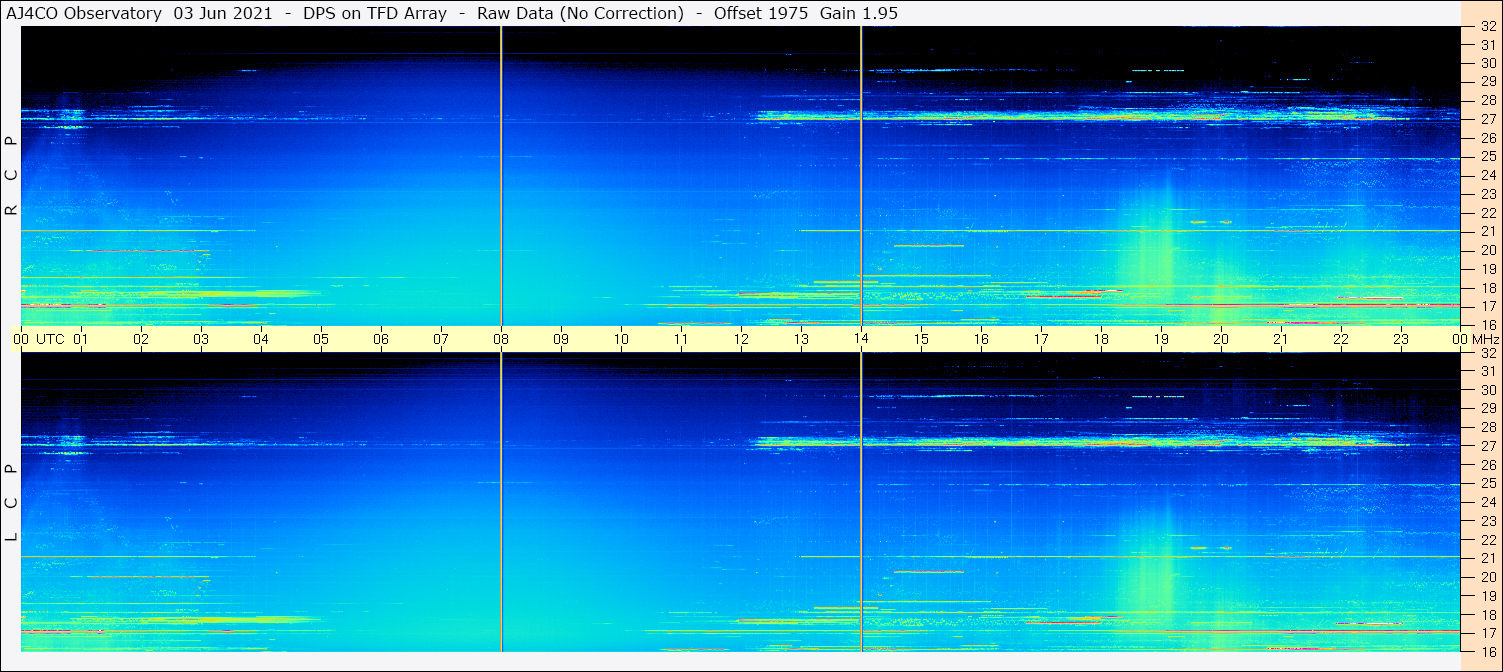Click the DPS on TFD Array label
1503x672 pixels.
[x=375, y=14]
